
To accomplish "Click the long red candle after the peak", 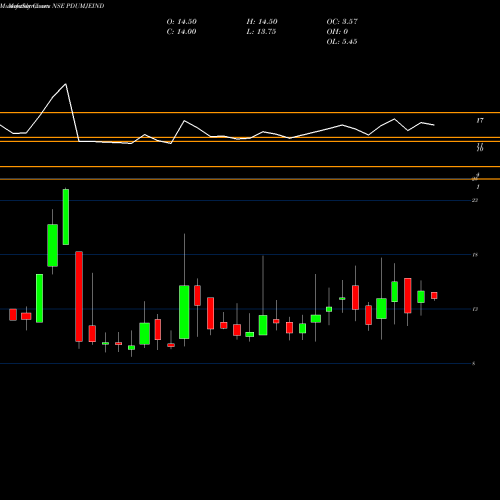I will 79,296.
